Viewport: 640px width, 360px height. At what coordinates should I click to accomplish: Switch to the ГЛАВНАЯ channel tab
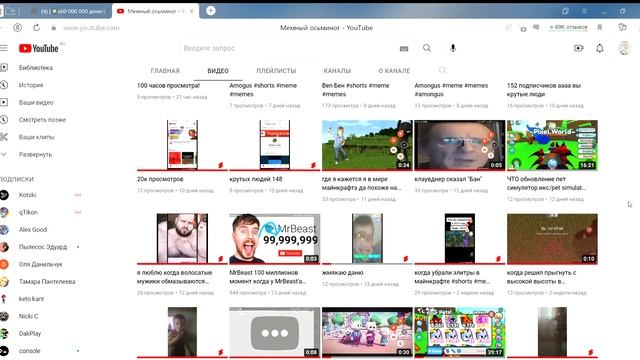[165, 71]
